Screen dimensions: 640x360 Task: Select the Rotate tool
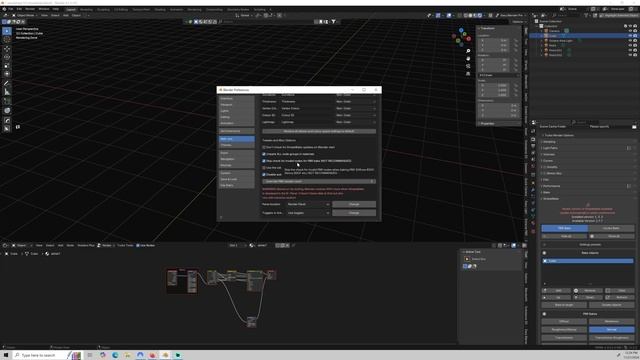pos(7,57)
